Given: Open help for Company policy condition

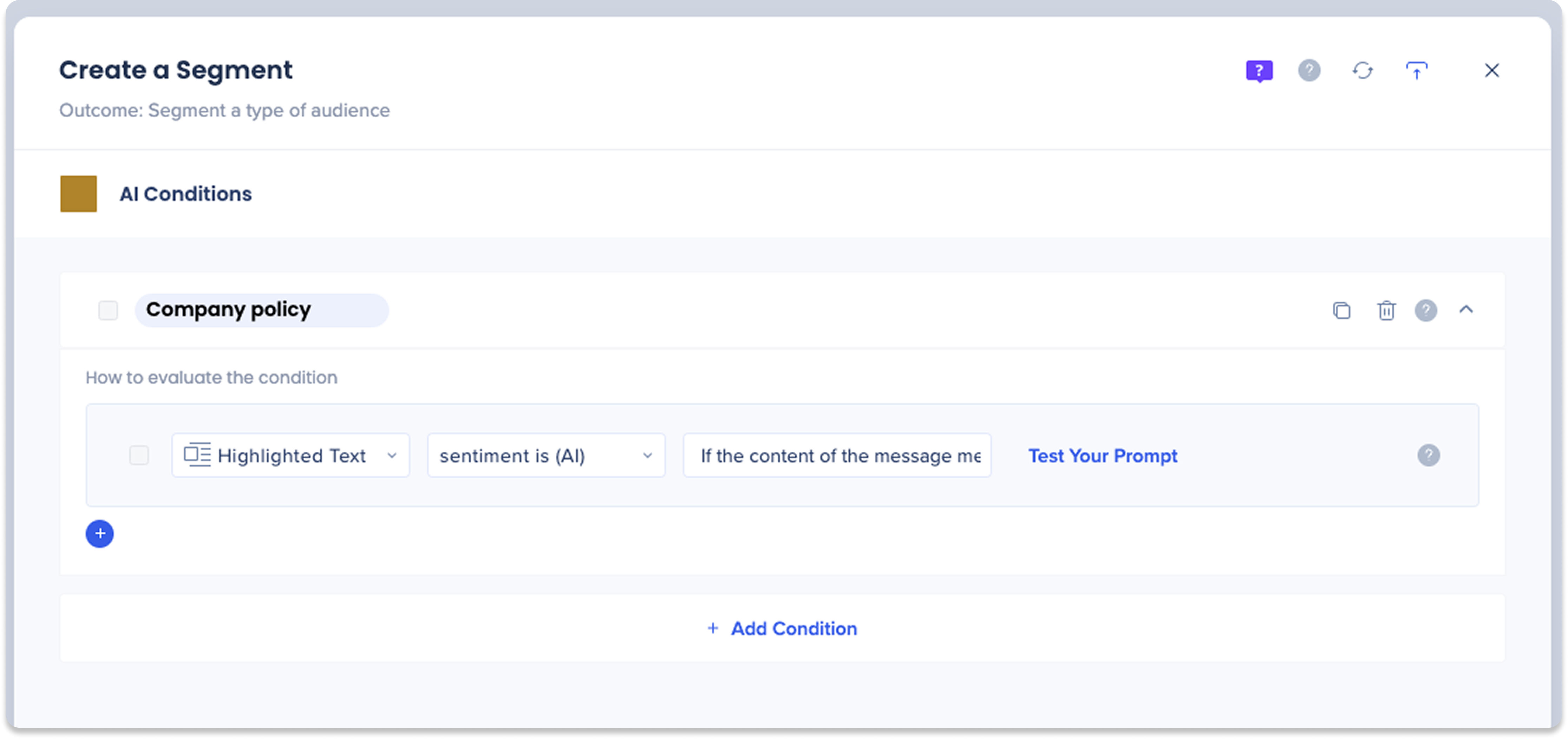Looking at the screenshot, I should (x=1425, y=310).
